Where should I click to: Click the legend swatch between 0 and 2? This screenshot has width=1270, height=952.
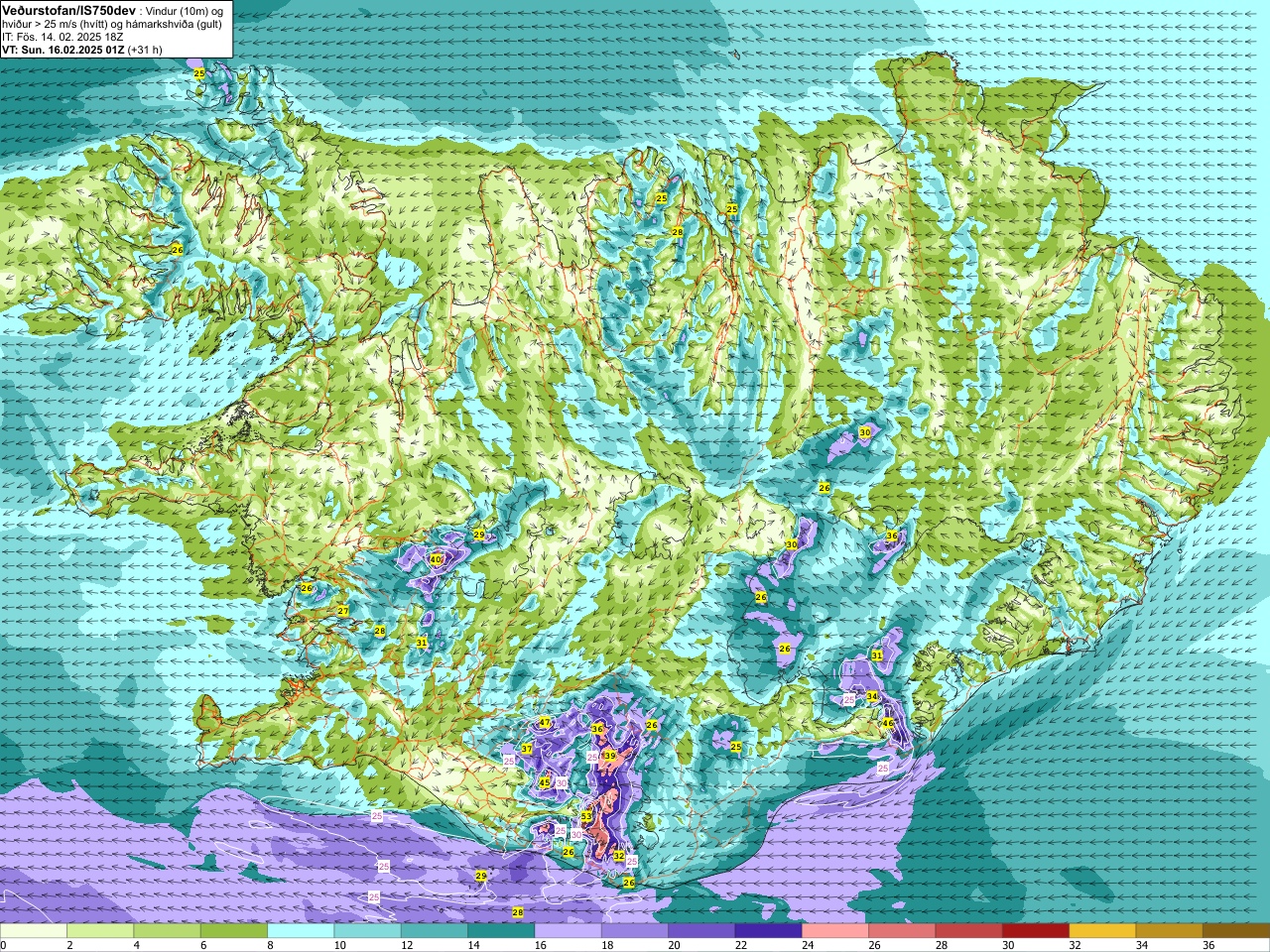tap(34, 931)
